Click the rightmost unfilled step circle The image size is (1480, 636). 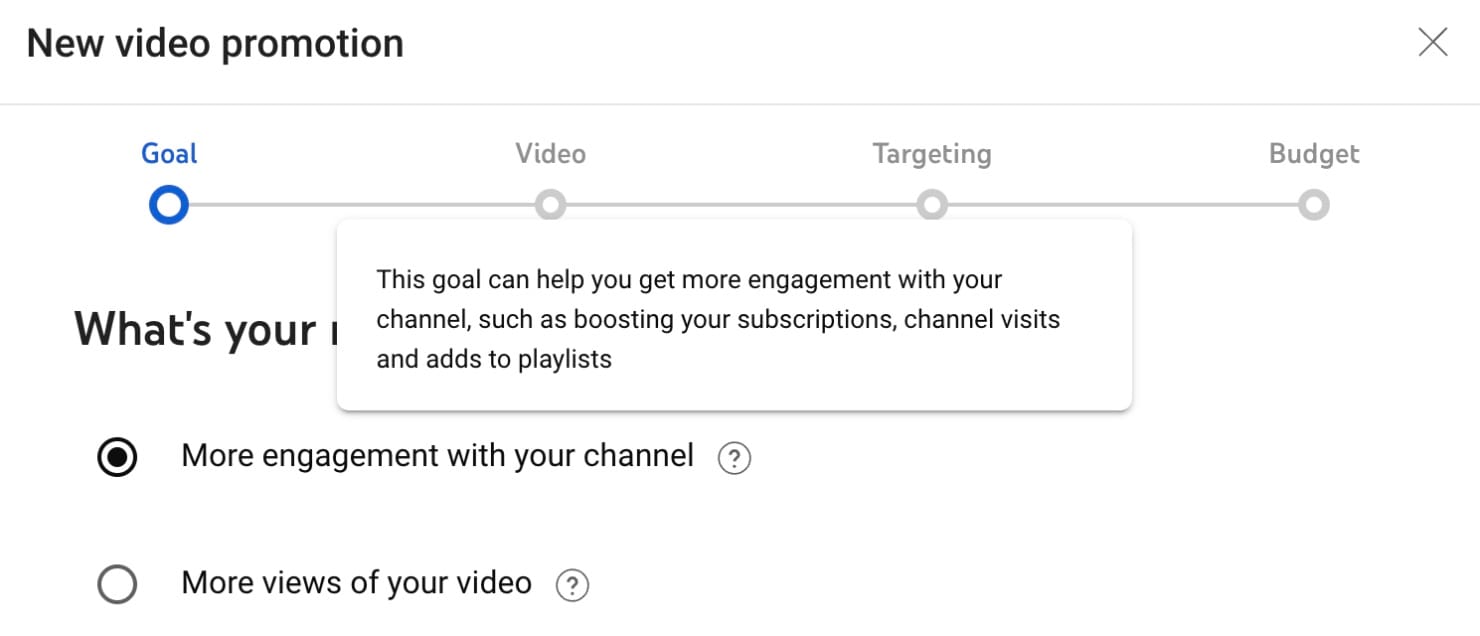click(x=1314, y=204)
